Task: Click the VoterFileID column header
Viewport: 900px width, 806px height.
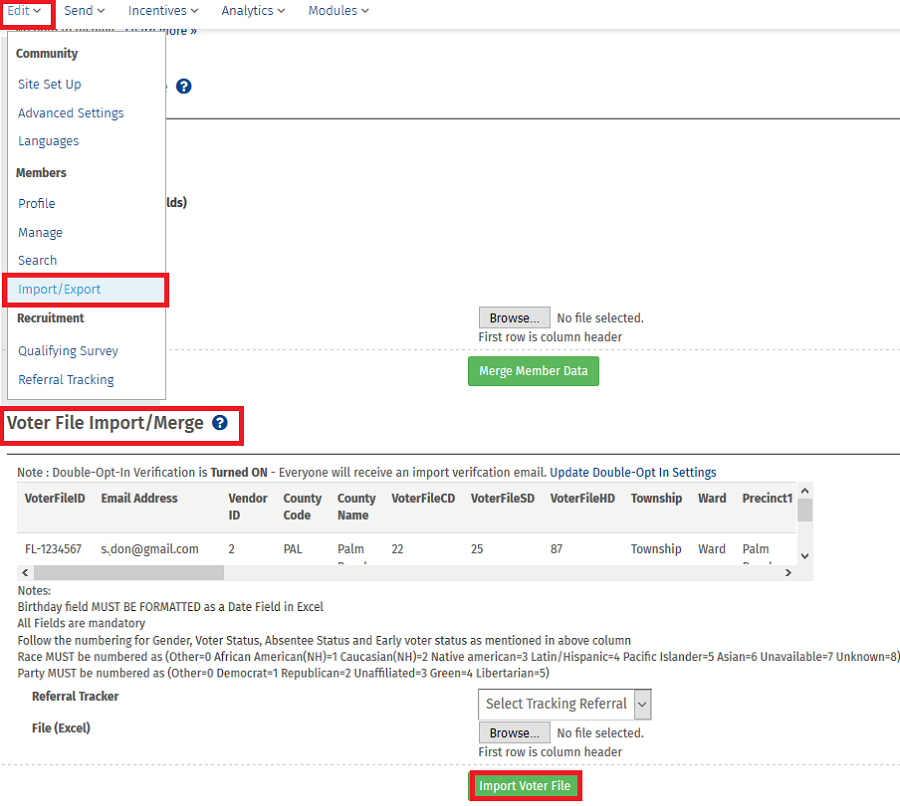Action: tap(55, 498)
